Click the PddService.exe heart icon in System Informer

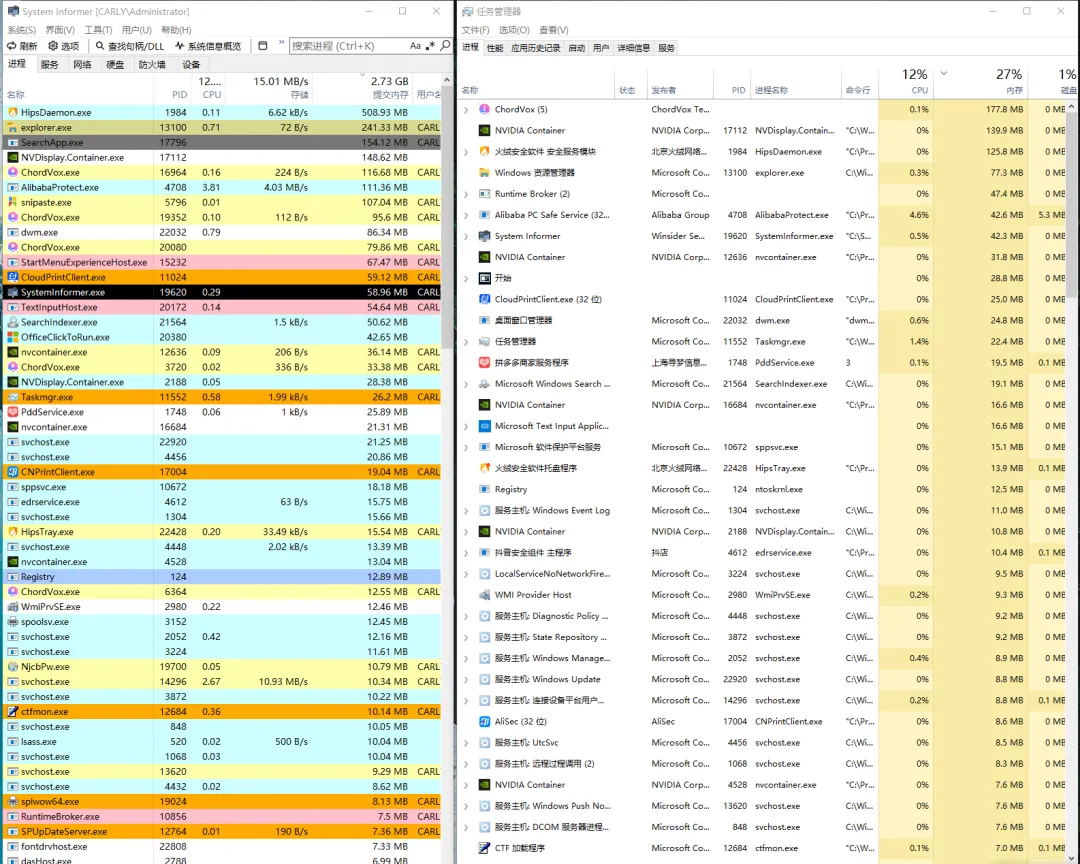pos(12,412)
